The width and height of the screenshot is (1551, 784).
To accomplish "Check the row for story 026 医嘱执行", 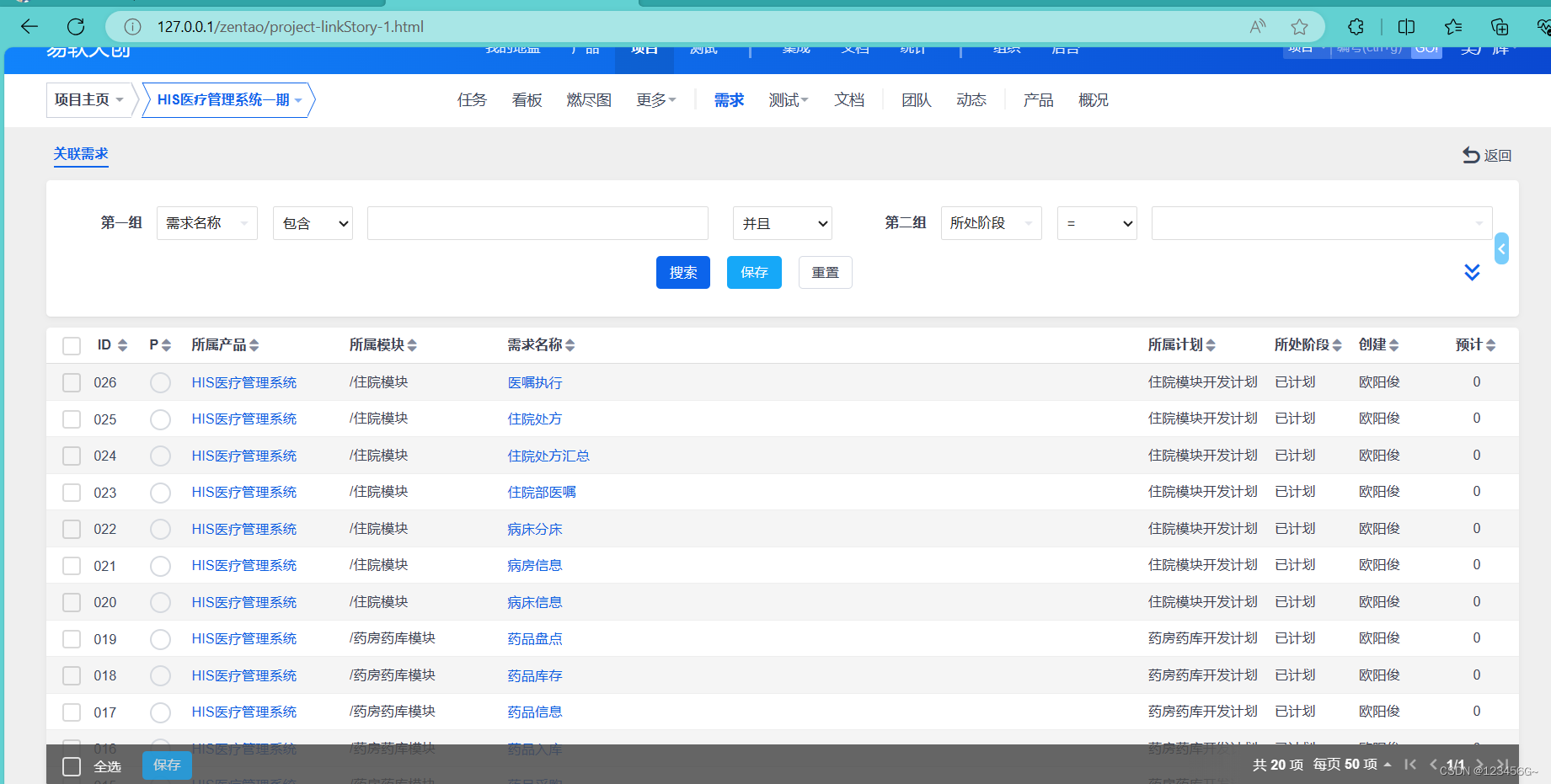I will 72,383.
